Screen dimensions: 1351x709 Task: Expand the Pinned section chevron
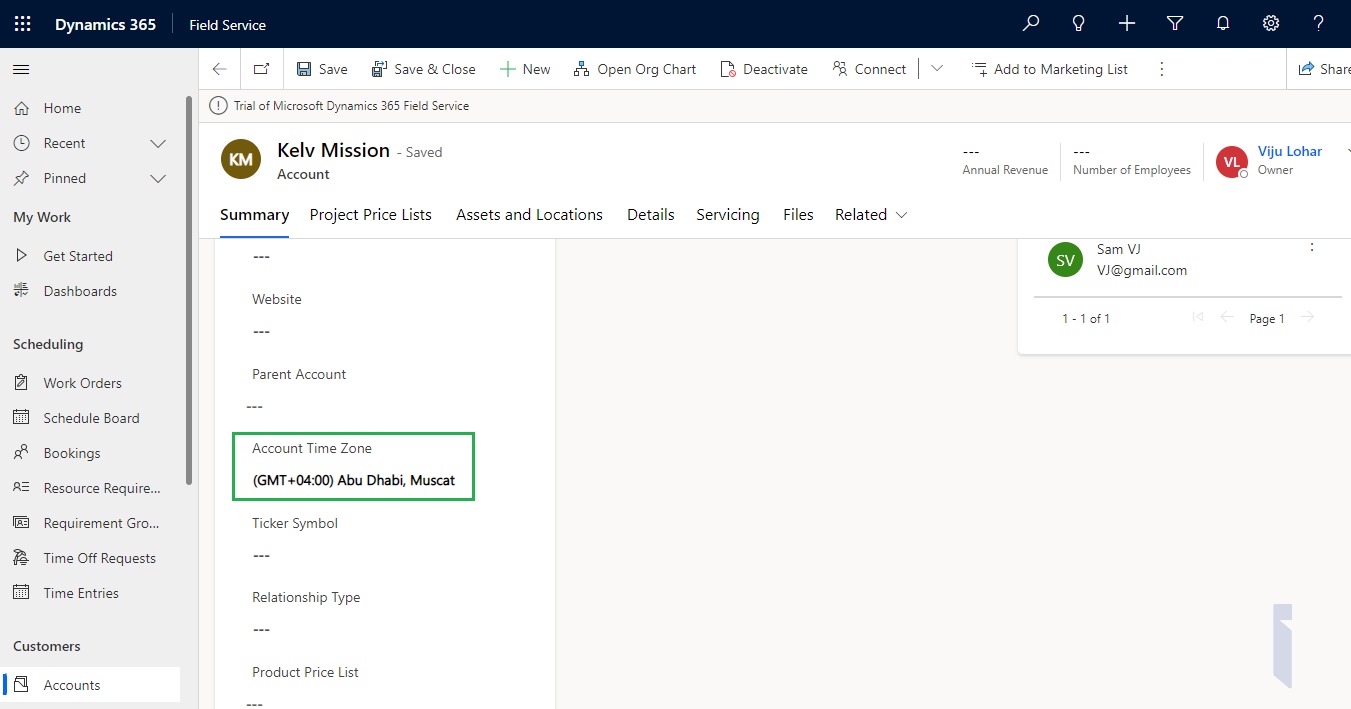(x=158, y=178)
